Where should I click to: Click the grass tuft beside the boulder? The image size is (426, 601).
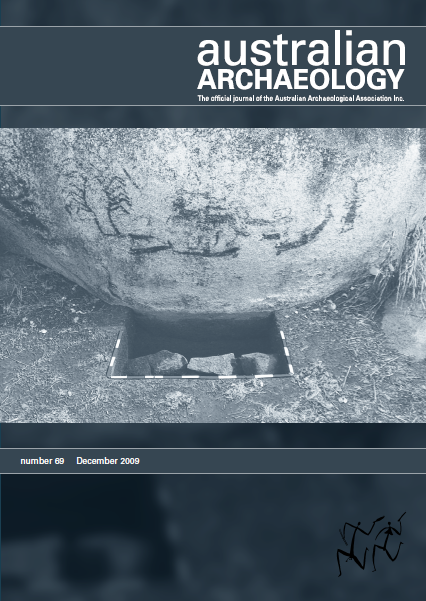click(410, 264)
